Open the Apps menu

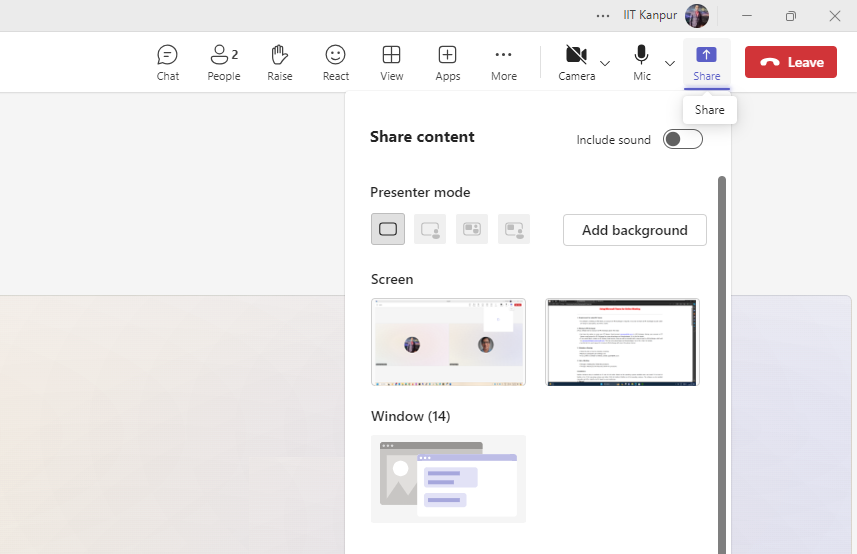[447, 62]
